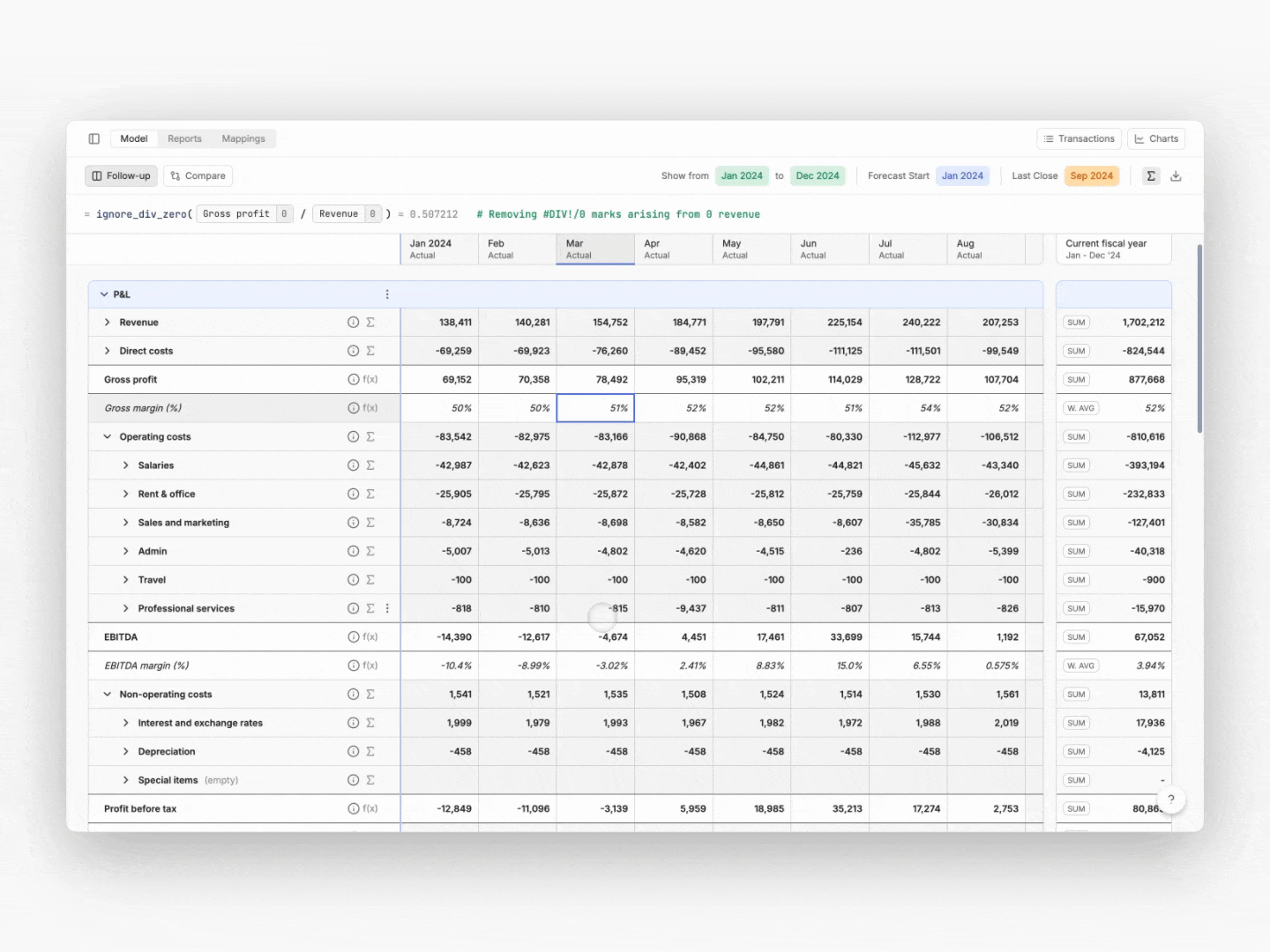Click the info icon on Depreciation row
The image size is (1270, 952).
353,752
